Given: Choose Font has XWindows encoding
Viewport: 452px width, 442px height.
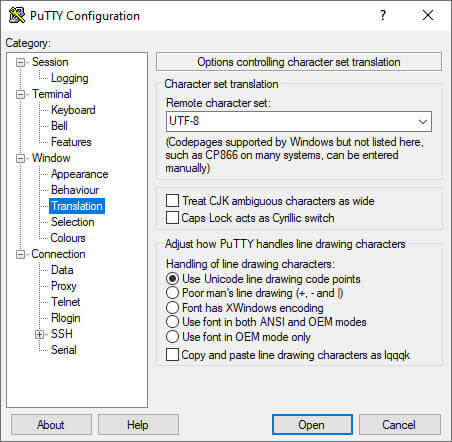Looking at the screenshot, I should 172,307.
